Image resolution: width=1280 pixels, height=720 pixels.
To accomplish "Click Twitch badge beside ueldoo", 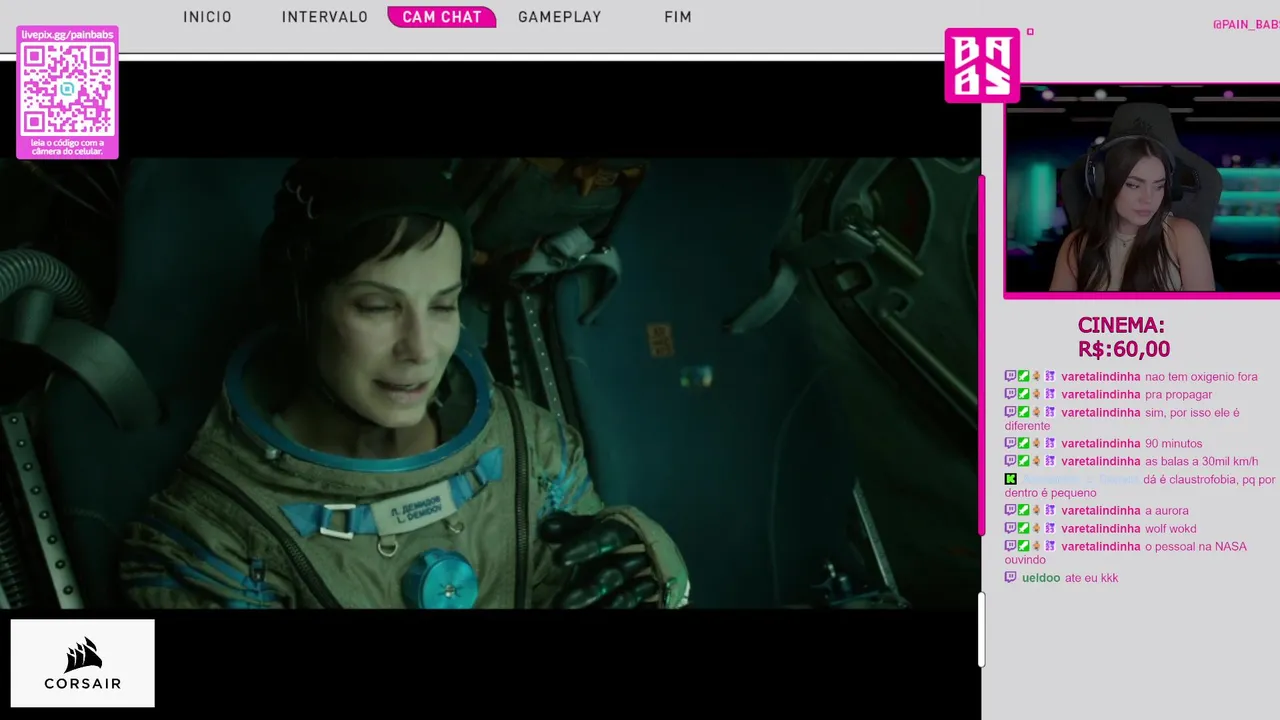I will click(x=1010, y=578).
